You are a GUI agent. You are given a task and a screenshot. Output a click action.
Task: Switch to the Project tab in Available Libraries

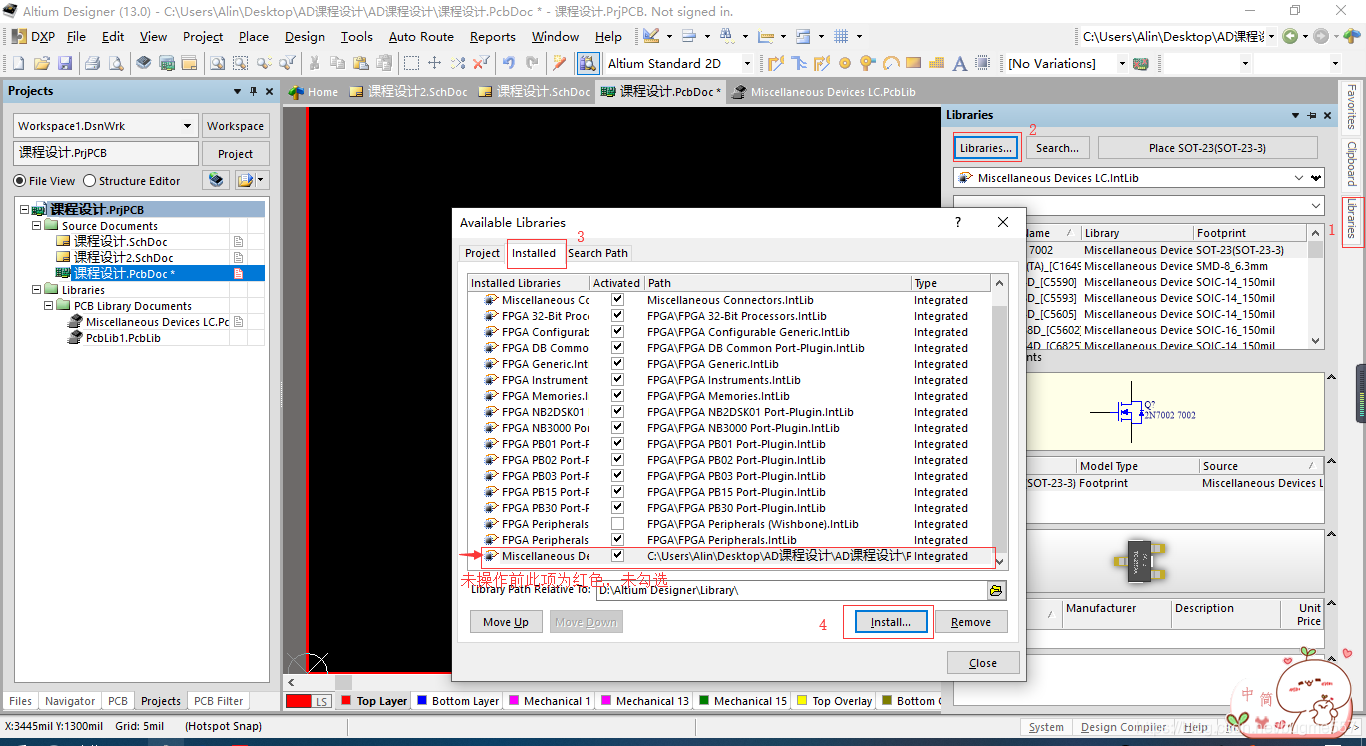tap(482, 253)
